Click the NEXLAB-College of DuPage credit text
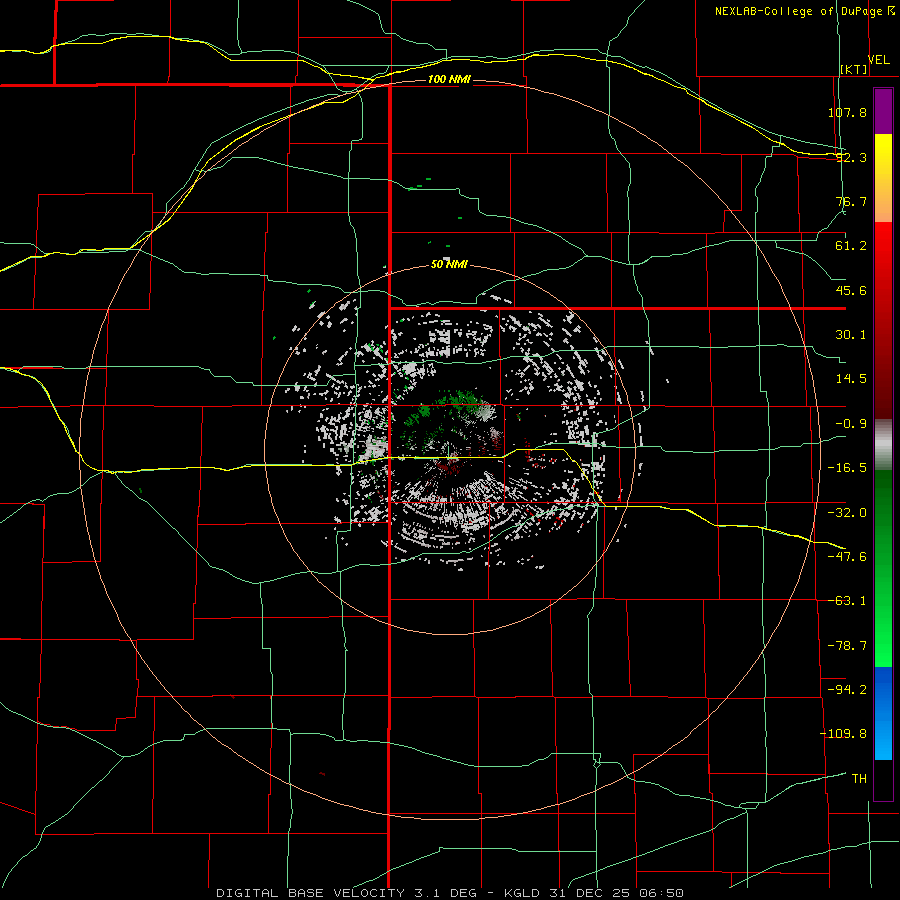900x900 pixels. [x=798, y=11]
